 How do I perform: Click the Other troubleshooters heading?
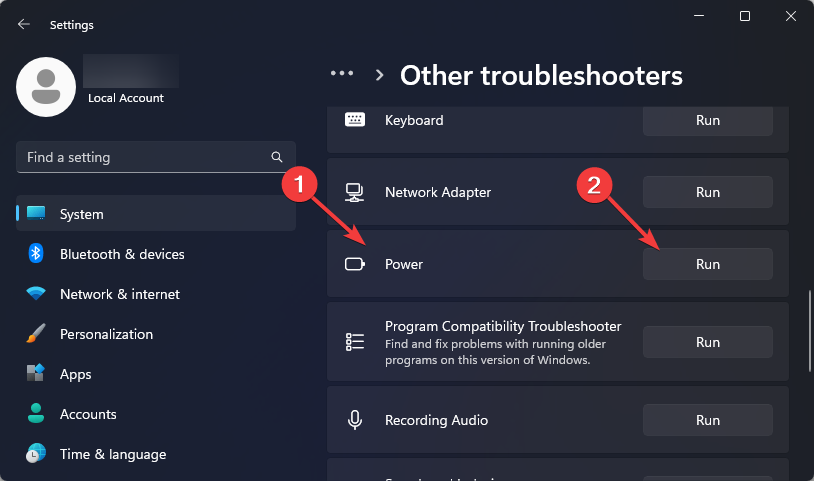point(541,76)
